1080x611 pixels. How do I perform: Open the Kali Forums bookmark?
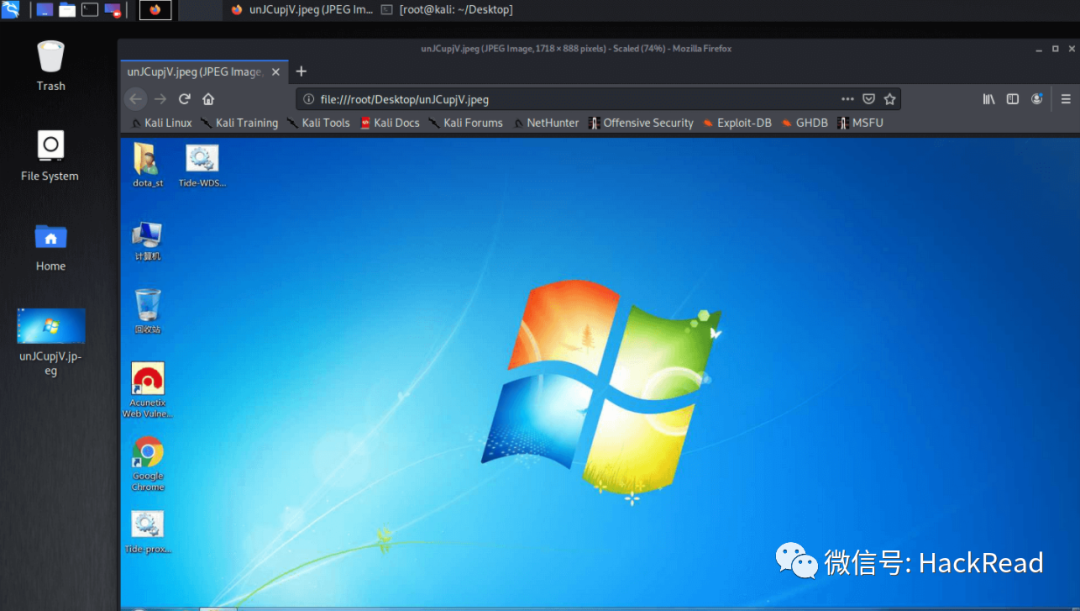(466, 123)
